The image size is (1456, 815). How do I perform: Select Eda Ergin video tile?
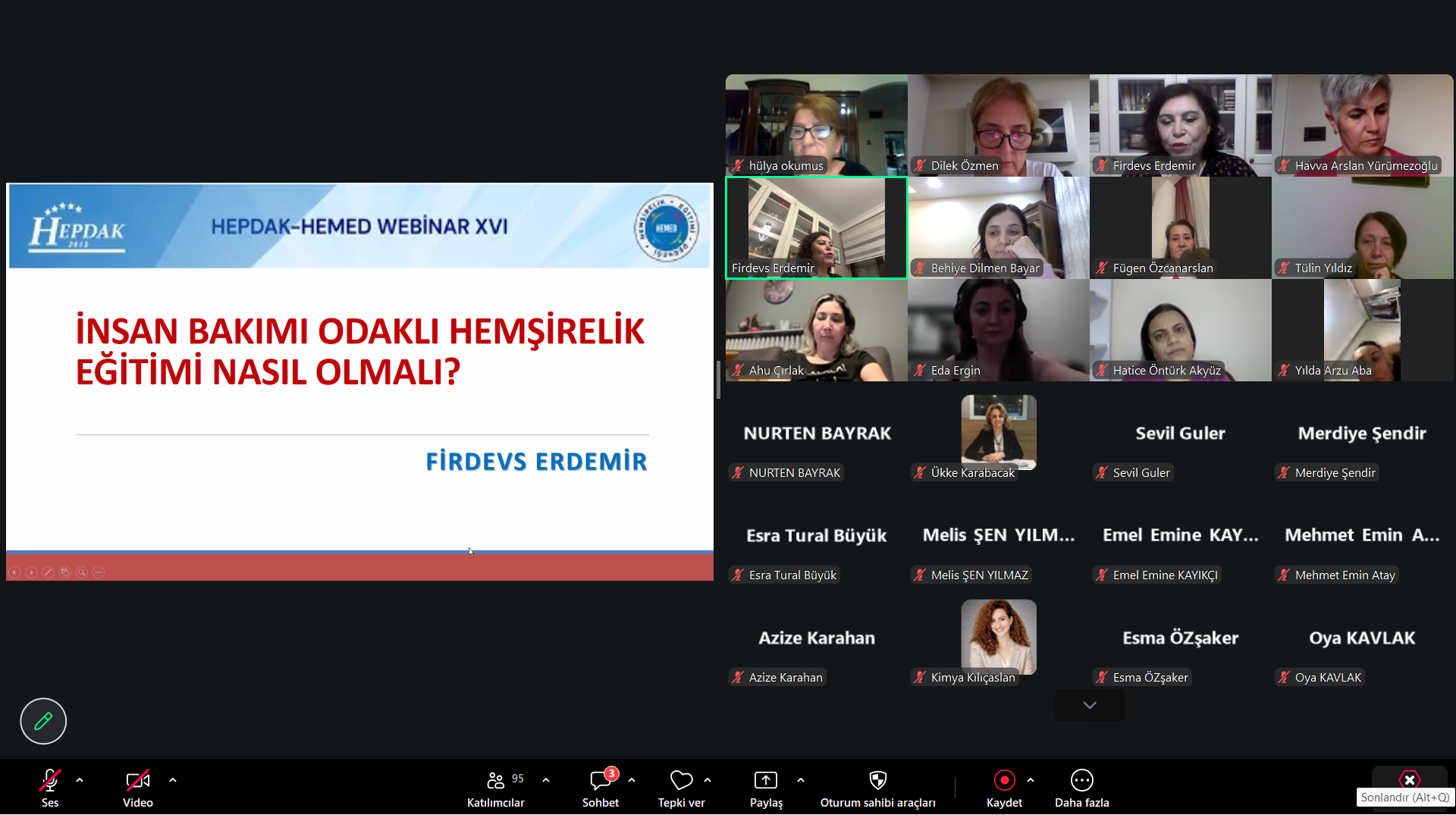999,330
